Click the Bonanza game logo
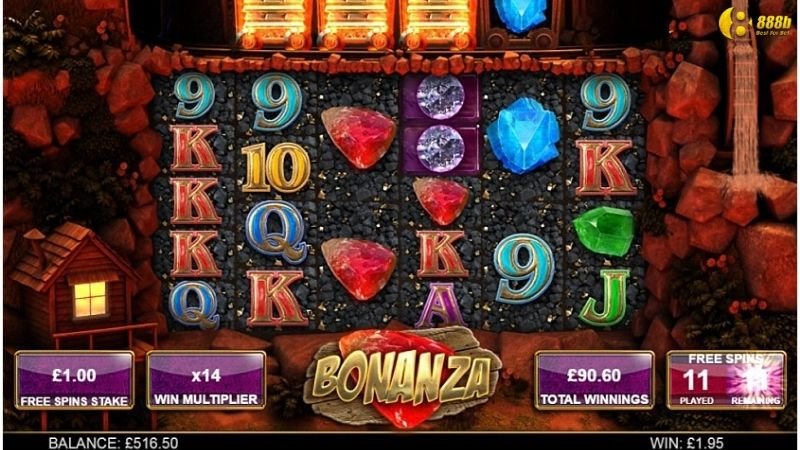Image resolution: width=800 pixels, height=450 pixels. [403, 377]
